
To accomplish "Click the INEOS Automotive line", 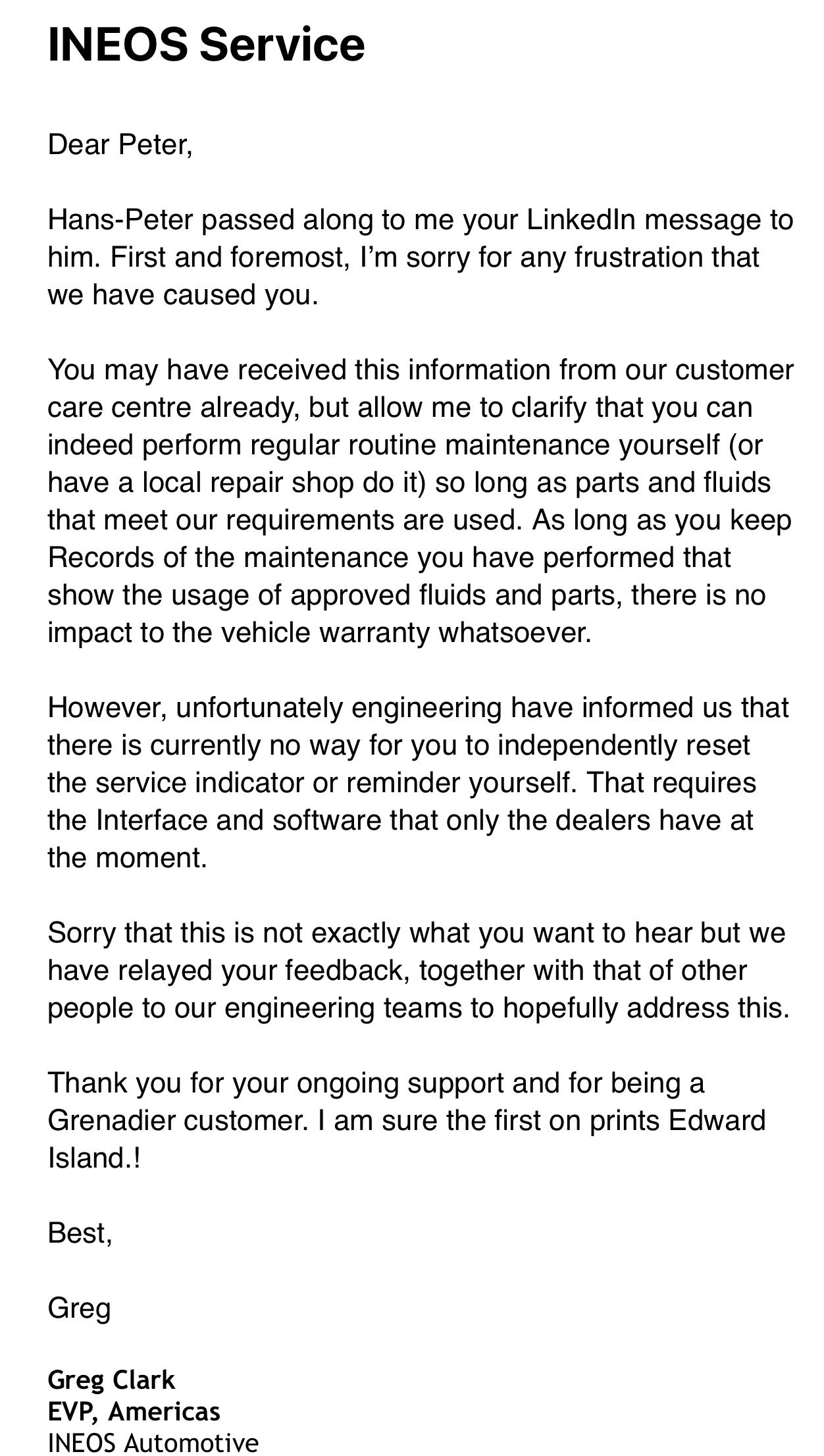I will coord(153,1442).
